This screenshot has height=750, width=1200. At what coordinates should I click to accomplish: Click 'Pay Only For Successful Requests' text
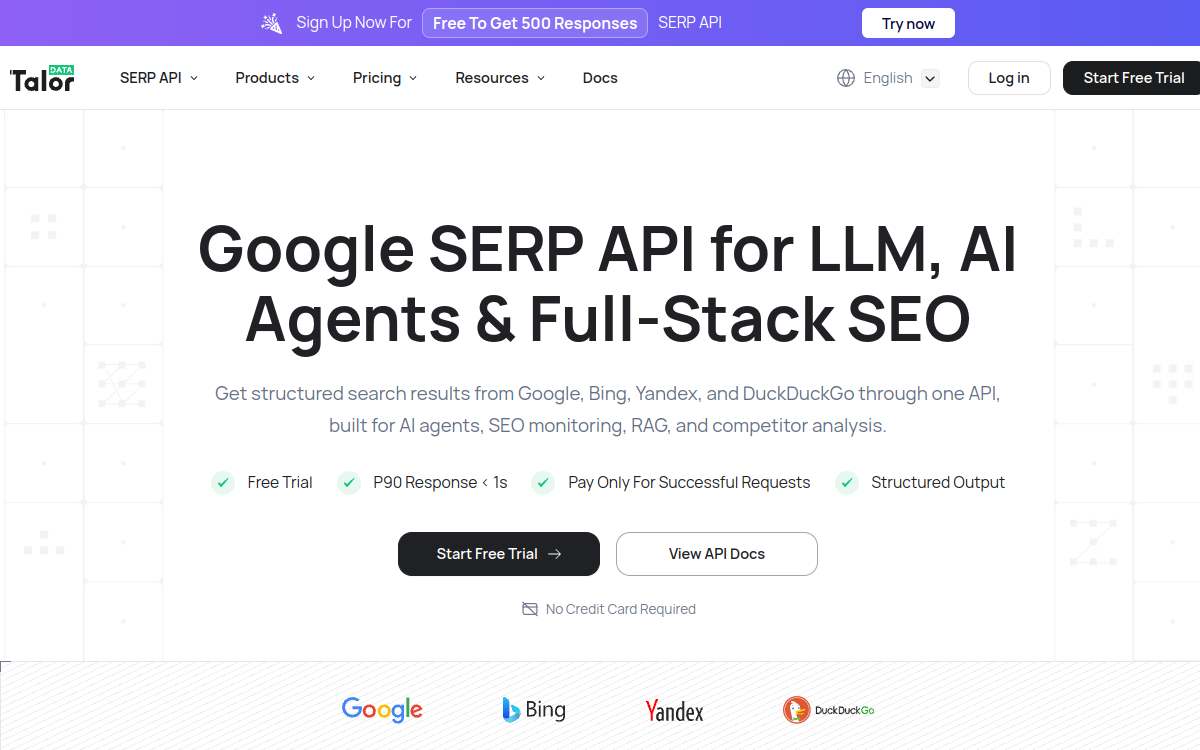pos(689,483)
